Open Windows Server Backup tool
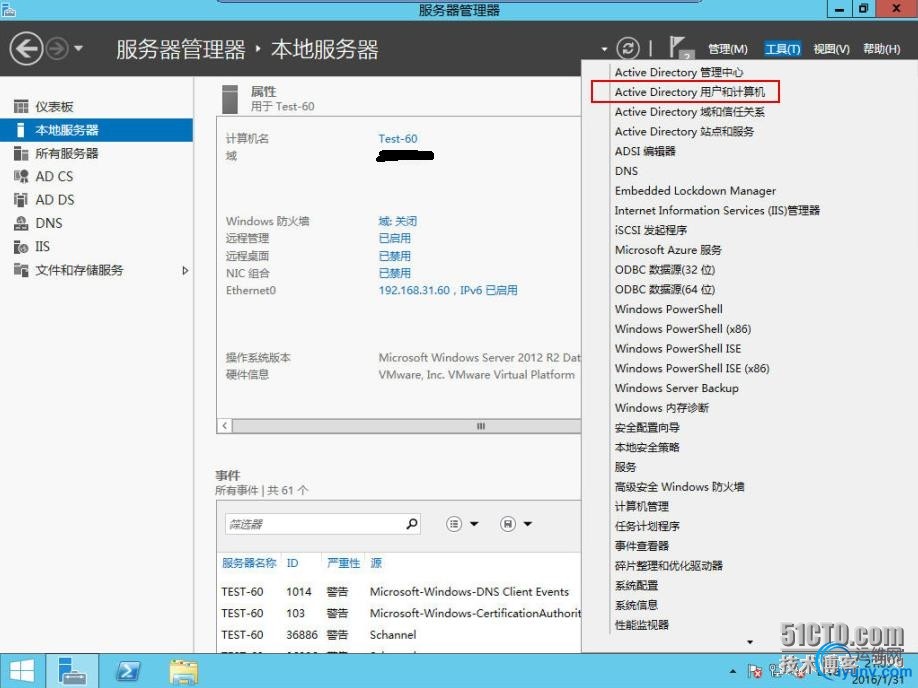This screenshot has height=688, width=918. (676, 388)
